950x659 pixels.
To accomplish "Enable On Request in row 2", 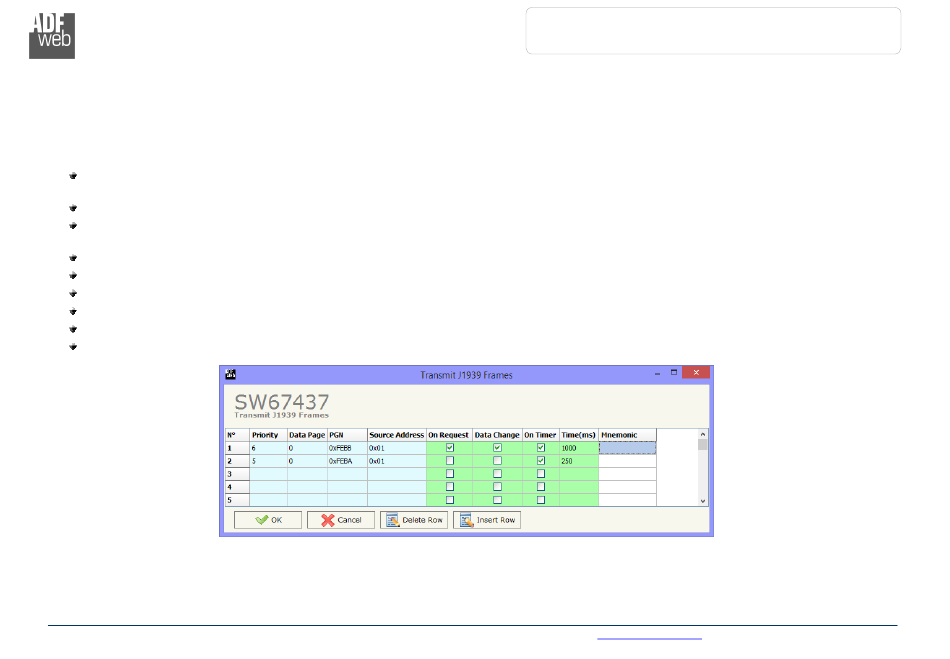I will 450,461.
